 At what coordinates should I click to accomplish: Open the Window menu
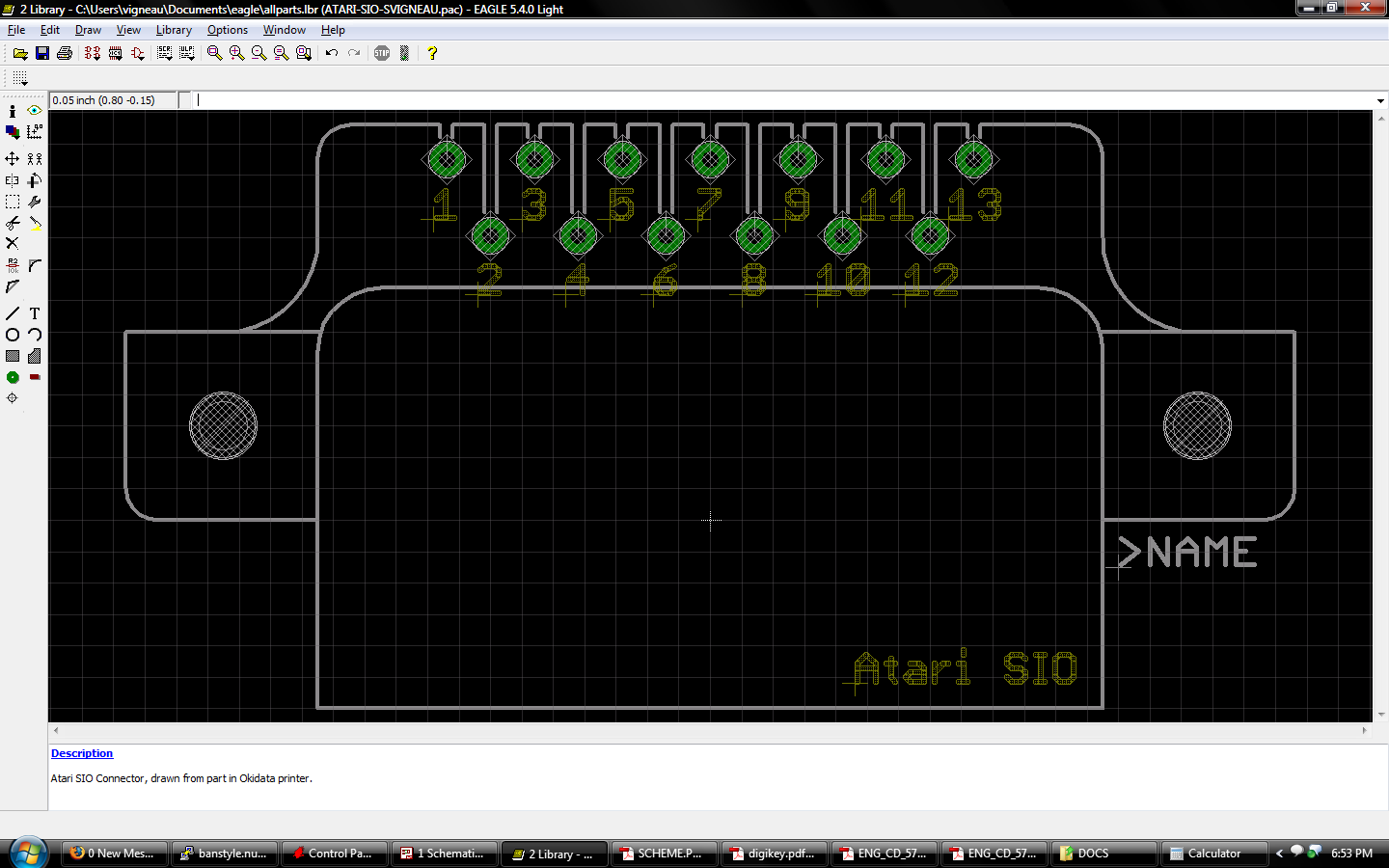pyautogui.click(x=285, y=30)
